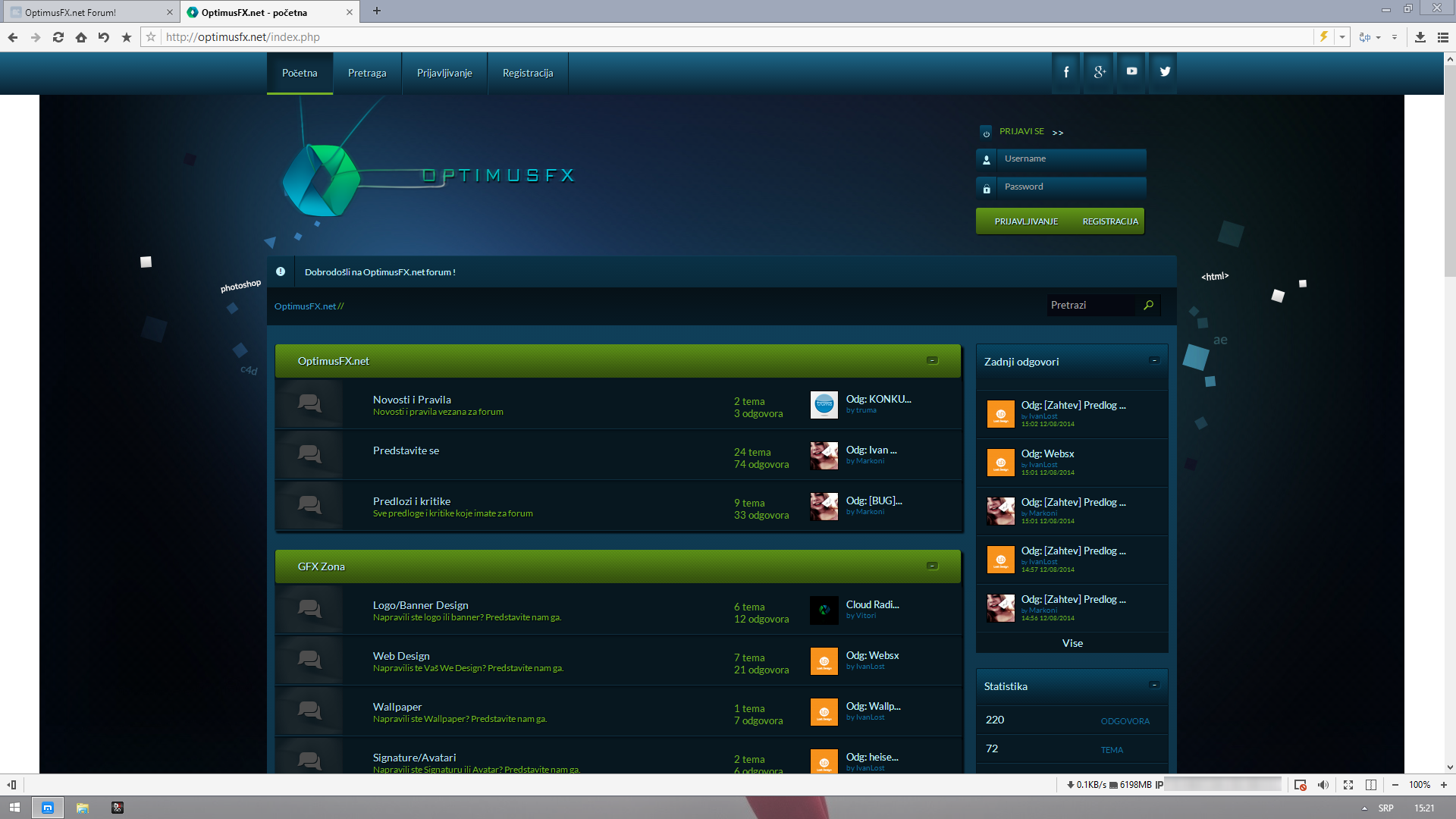
Task: Toggle fullscreen mode in status bar
Action: (x=1348, y=785)
